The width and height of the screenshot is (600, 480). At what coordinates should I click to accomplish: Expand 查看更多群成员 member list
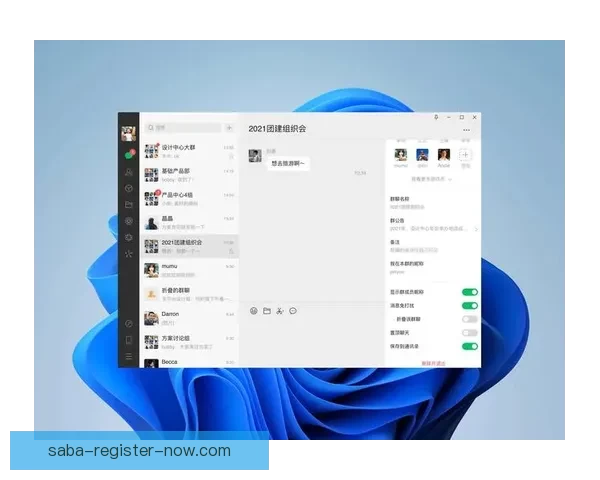432,179
